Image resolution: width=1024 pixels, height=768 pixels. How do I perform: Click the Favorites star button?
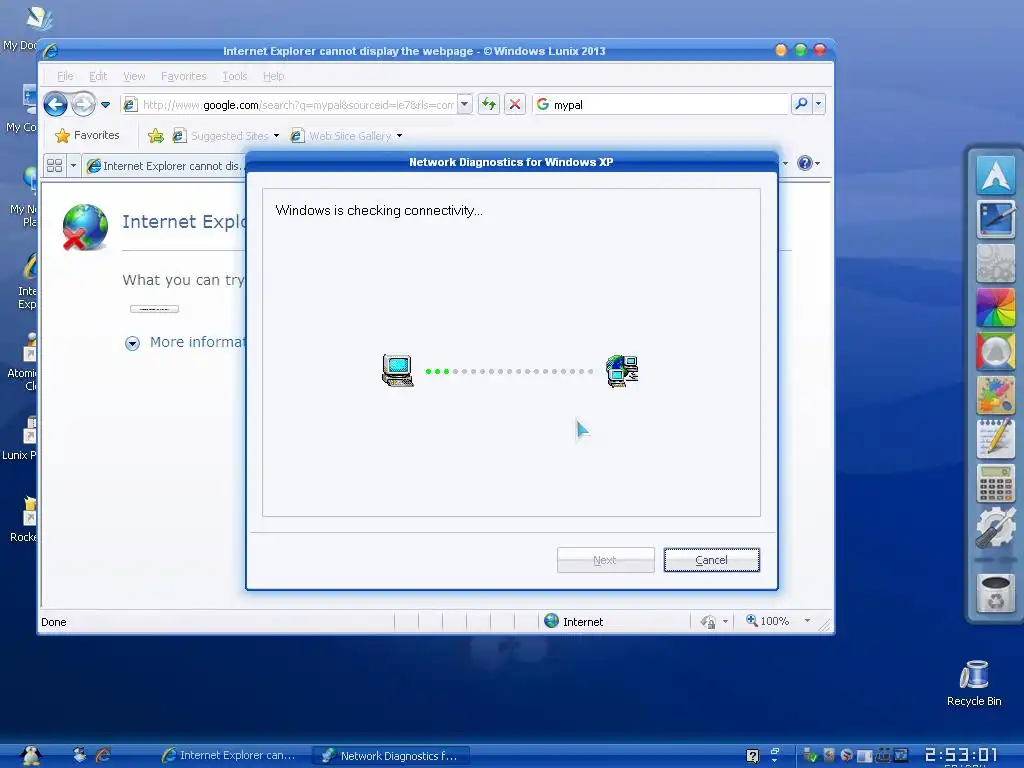click(87, 135)
